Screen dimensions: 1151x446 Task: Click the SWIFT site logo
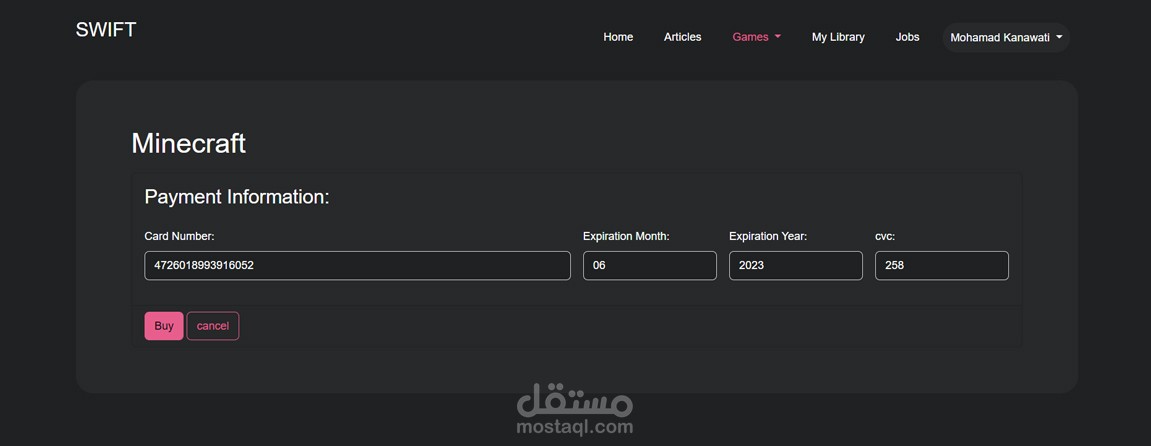pyautogui.click(x=106, y=30)
